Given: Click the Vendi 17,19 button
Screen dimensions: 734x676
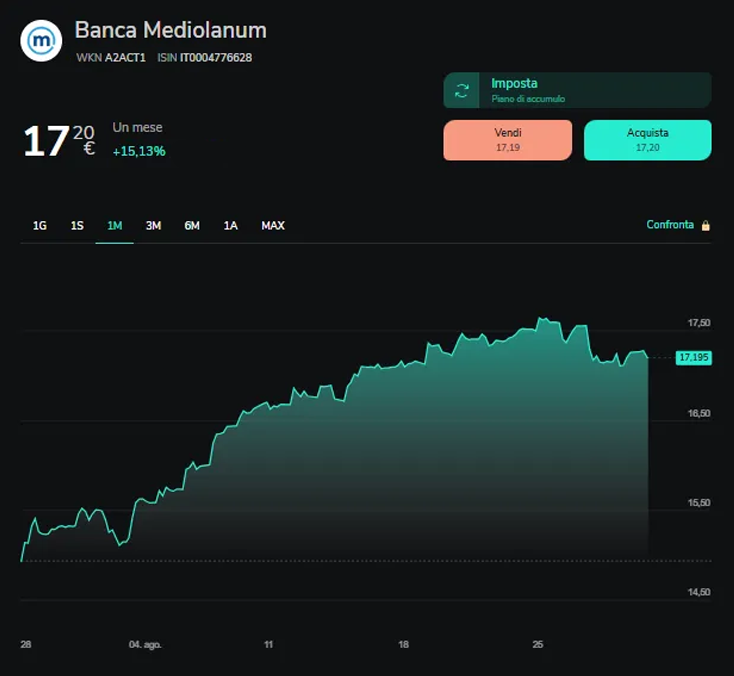Looking at the screenshot, I should (x=508, y=140).
